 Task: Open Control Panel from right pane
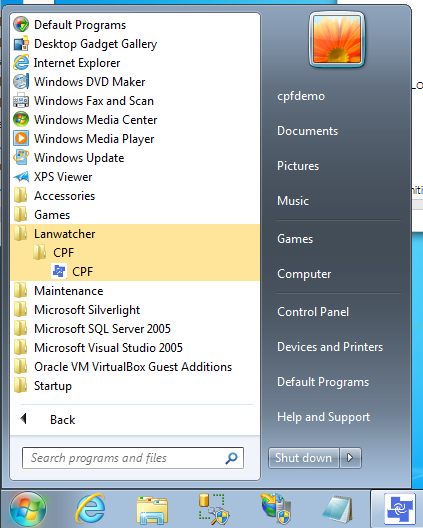313,312
